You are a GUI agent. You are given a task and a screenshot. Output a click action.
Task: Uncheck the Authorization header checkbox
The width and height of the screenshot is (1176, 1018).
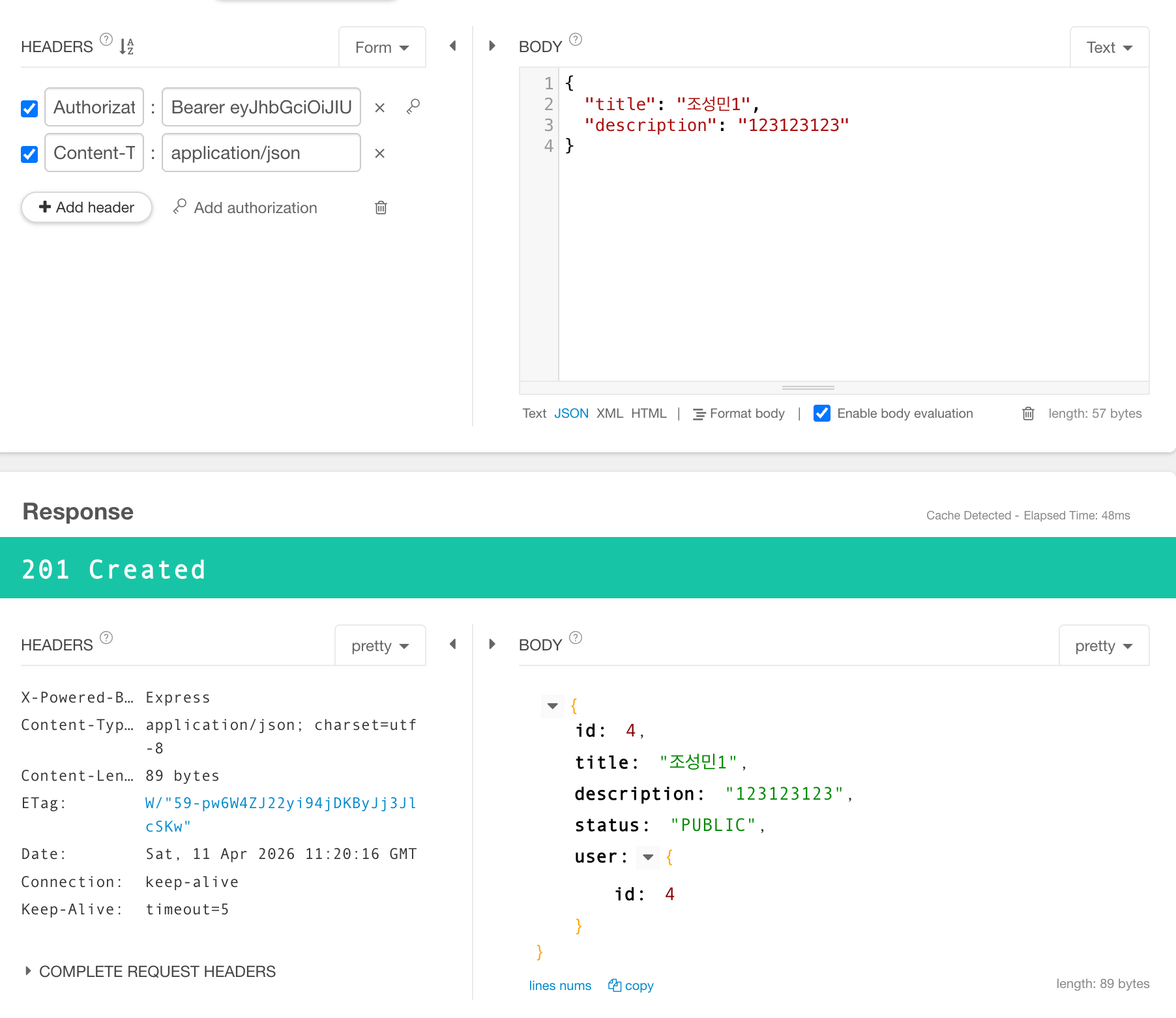[29, 108]
